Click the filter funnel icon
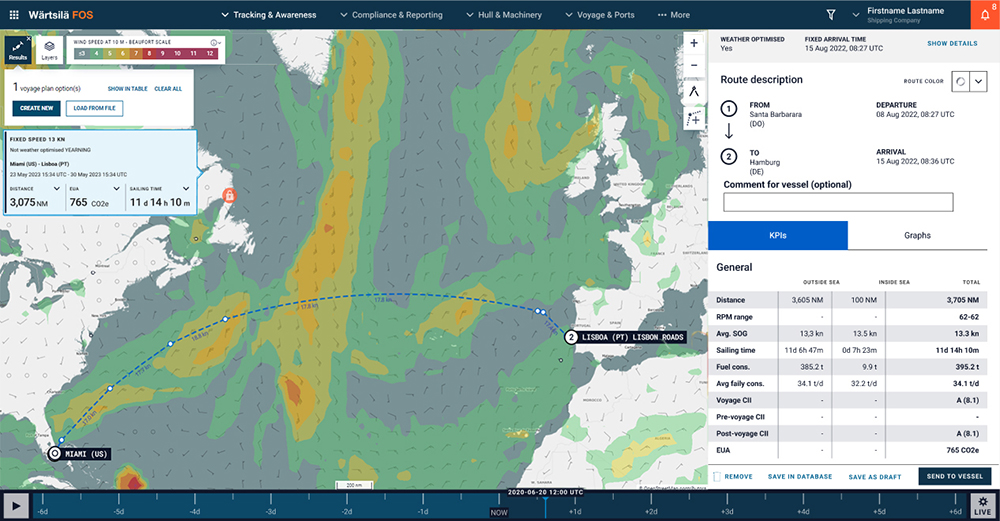1000x521 pixels. point(831,15)
